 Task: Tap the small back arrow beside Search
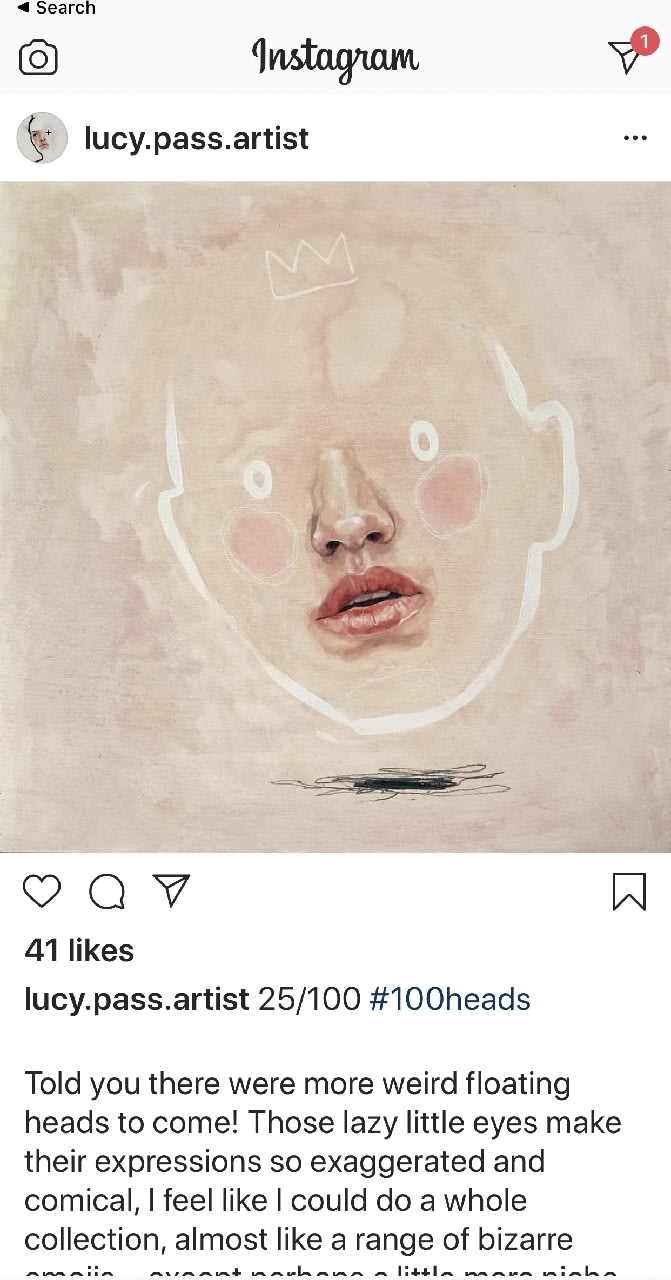[x=22, y=8]
